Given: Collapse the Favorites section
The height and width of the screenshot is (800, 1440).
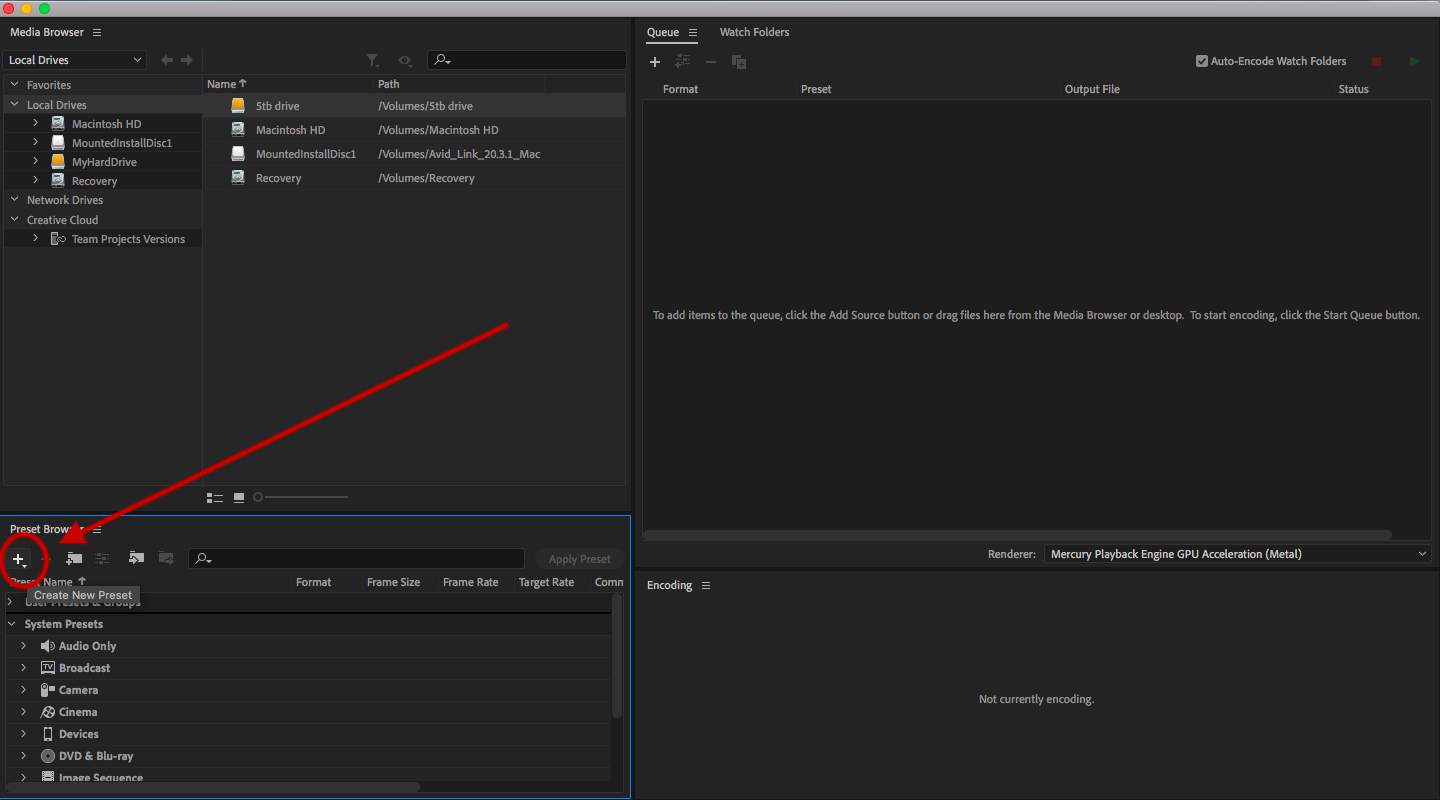Looking at the screenshot, I should [x=15, y=85].
